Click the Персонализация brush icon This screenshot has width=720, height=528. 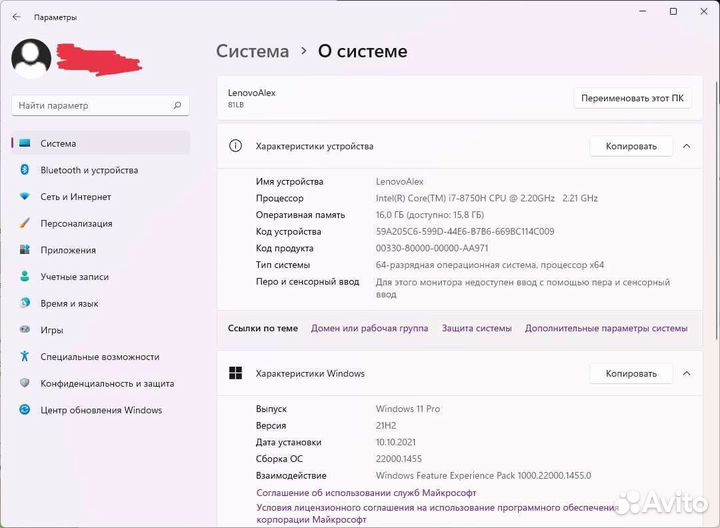click(x=25, y=223)
